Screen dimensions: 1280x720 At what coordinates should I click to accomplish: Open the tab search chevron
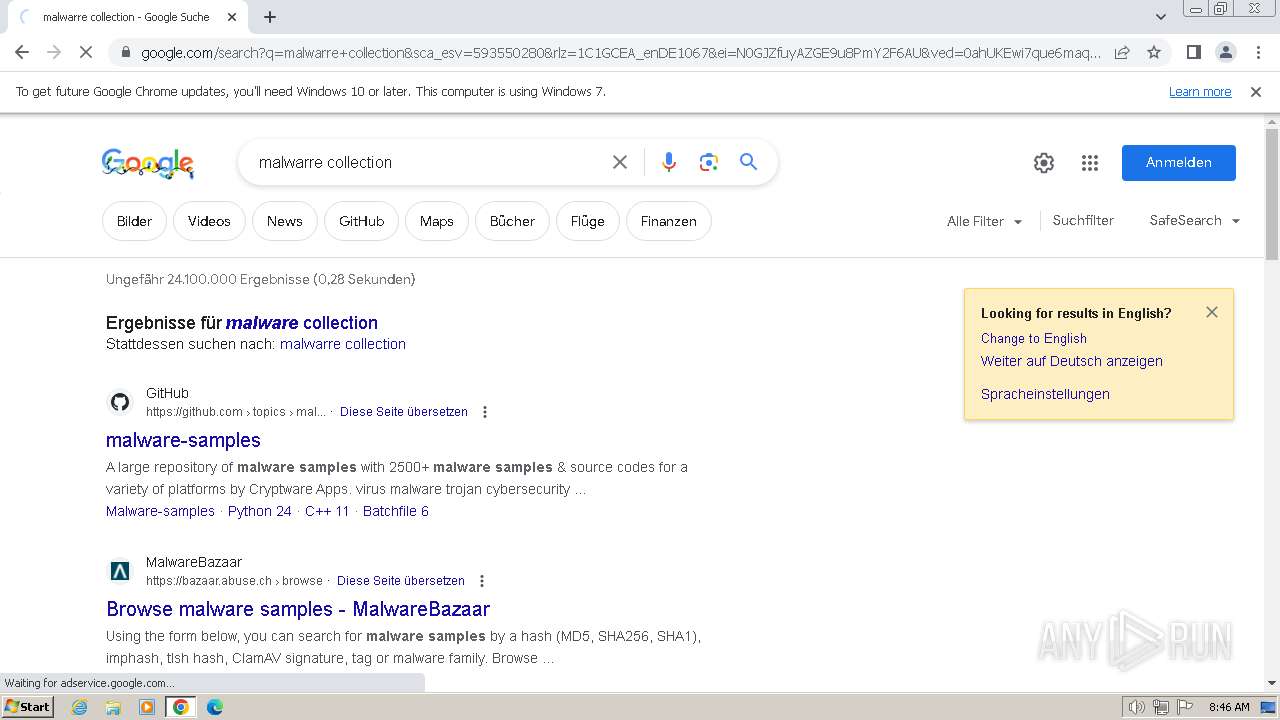(x=1161, y=17)
